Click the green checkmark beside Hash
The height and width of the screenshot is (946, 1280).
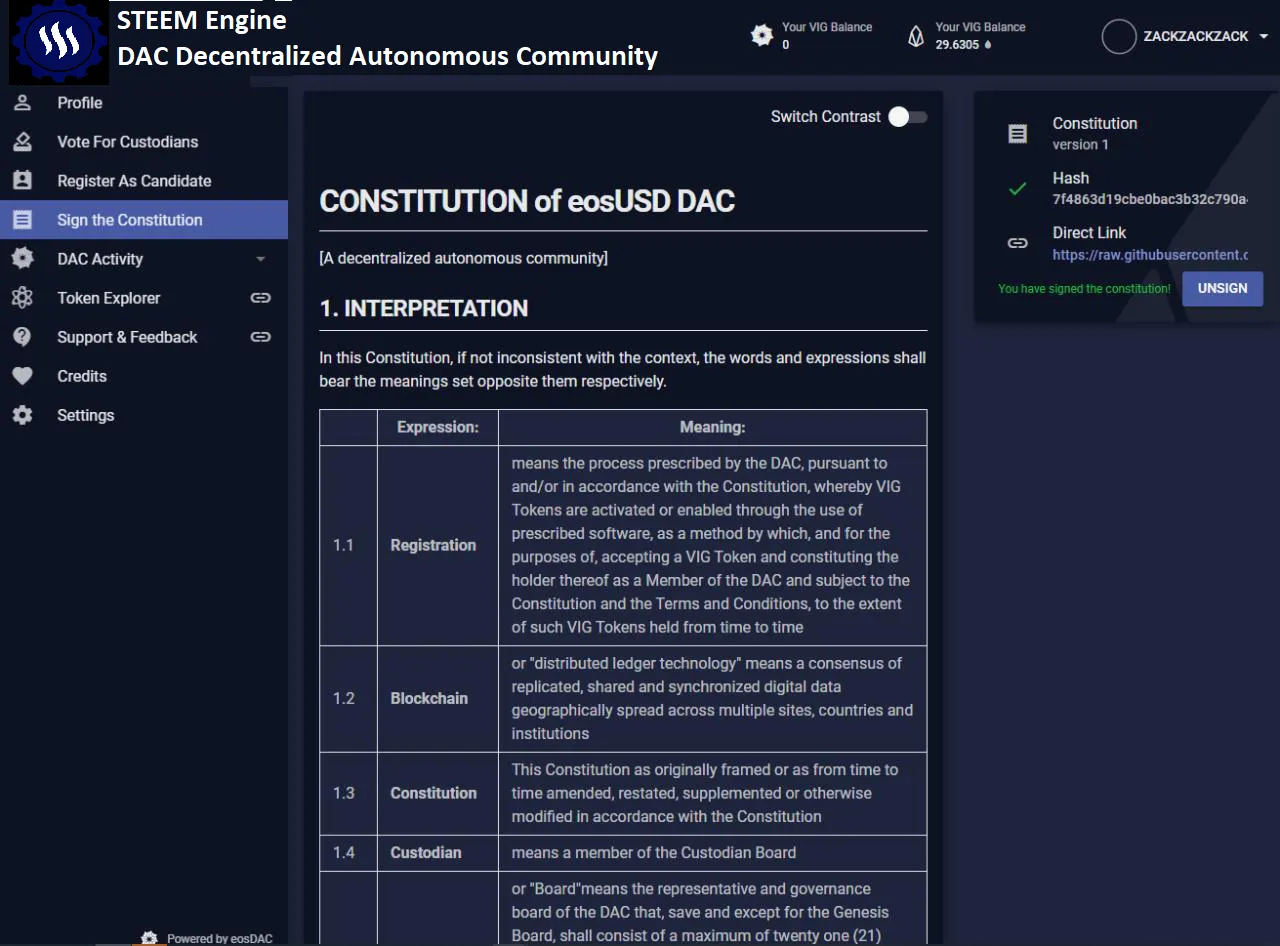[1017, 188]
